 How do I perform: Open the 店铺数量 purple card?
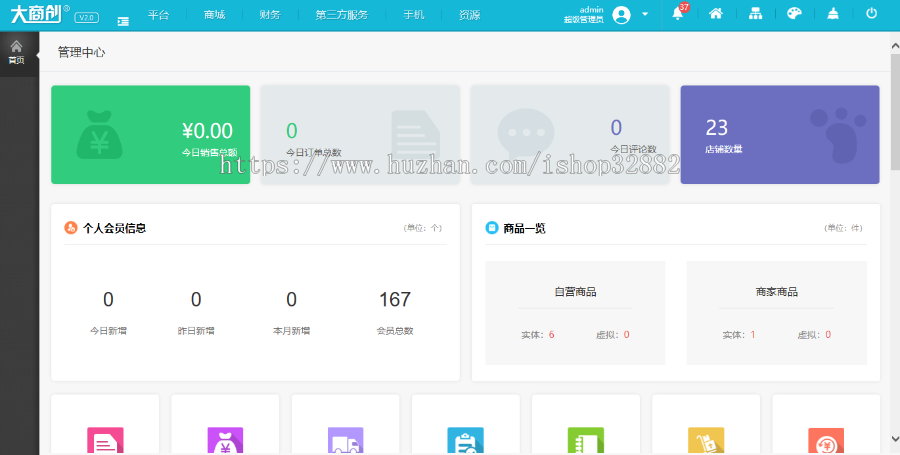pos(780,135)
